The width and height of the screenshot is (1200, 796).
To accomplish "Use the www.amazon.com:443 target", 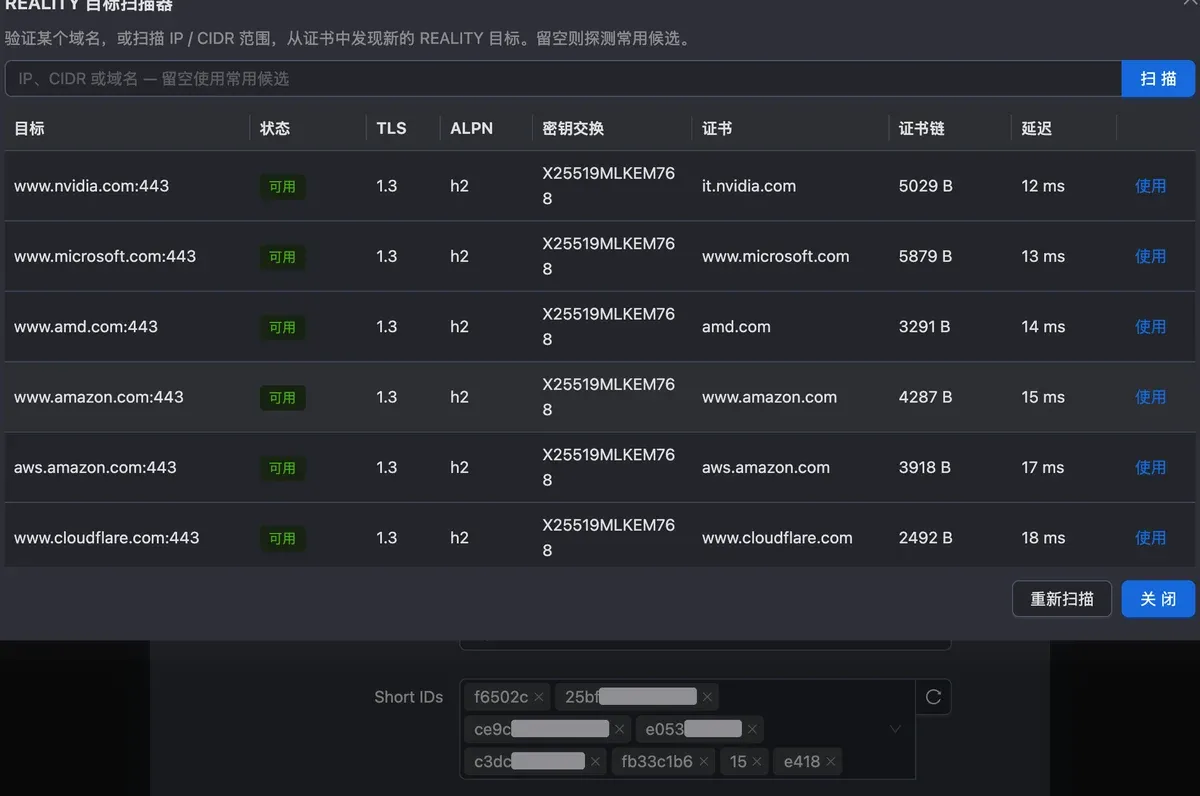I will (x=1151, y=397).
